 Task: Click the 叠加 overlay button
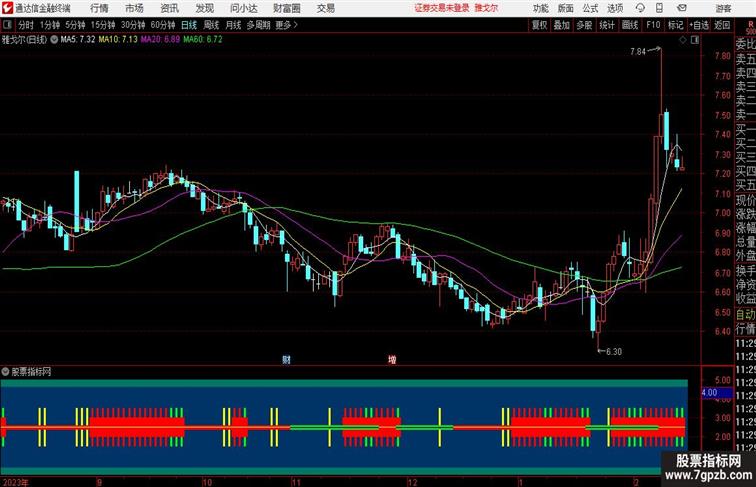click(x=562, y=25)
